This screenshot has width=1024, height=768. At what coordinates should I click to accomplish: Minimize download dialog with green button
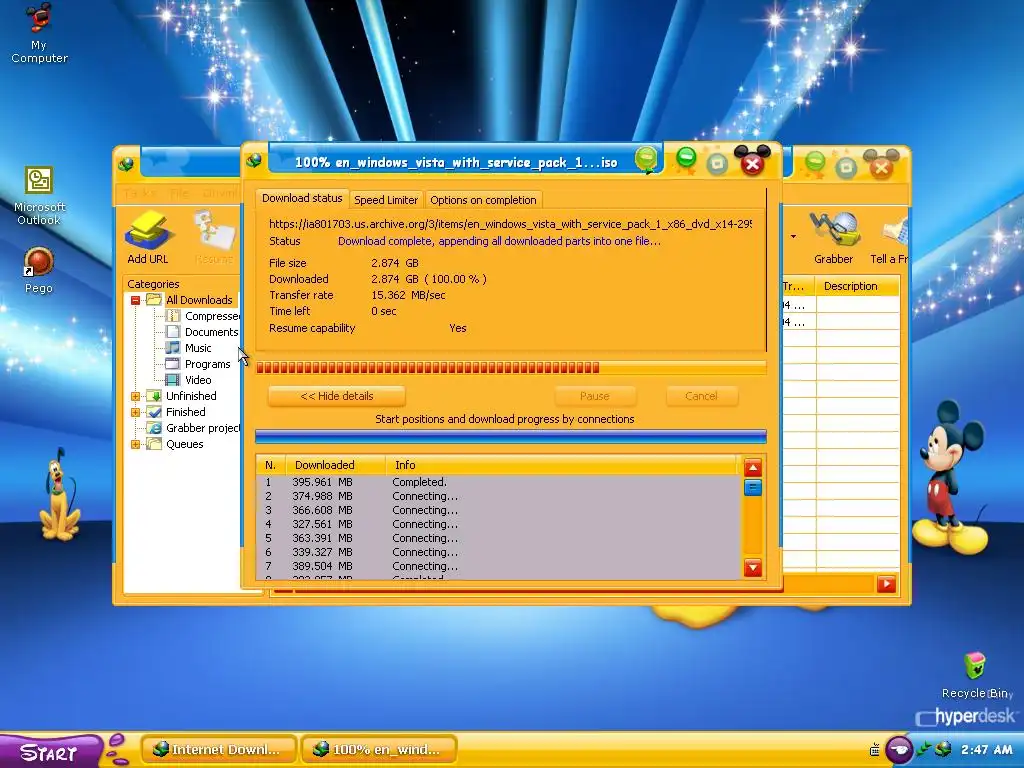point(686,157)
